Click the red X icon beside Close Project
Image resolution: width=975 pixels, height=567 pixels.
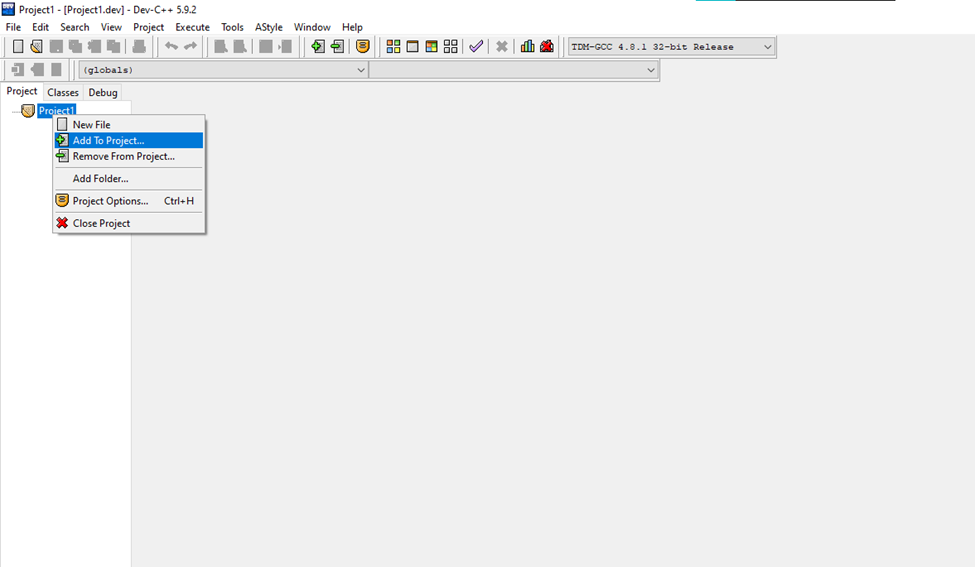[x=62, y=223]
